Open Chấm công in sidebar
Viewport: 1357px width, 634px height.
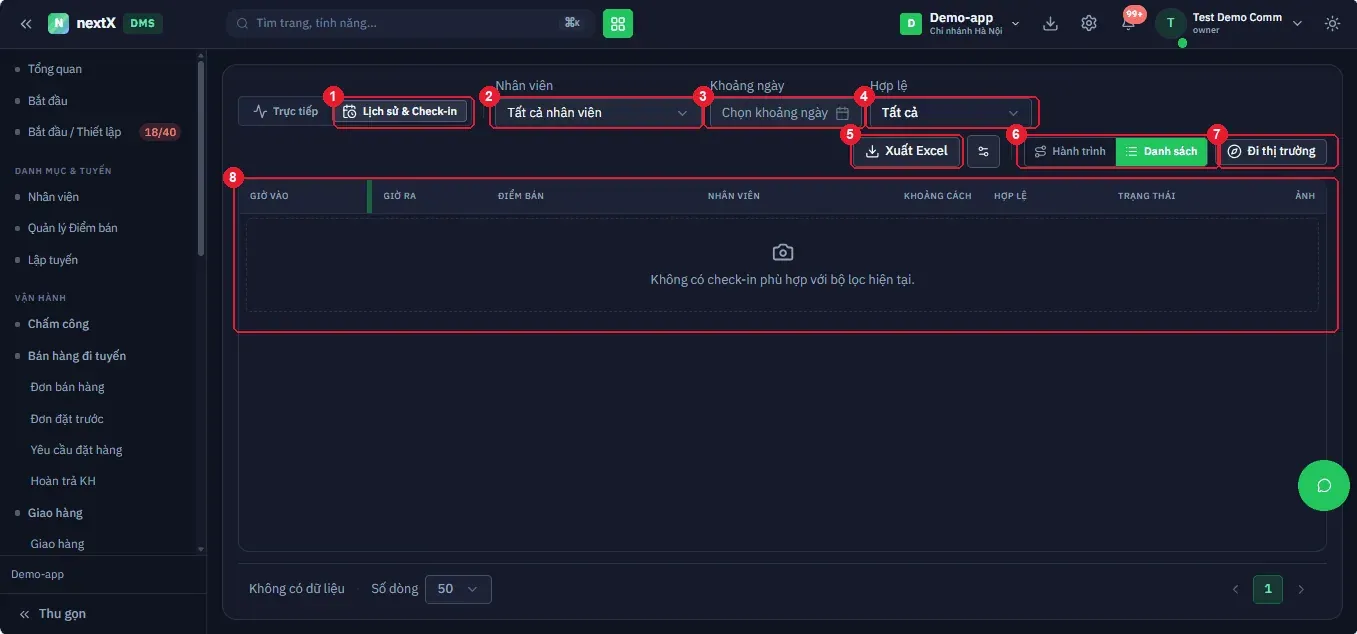tap(58, 324)
